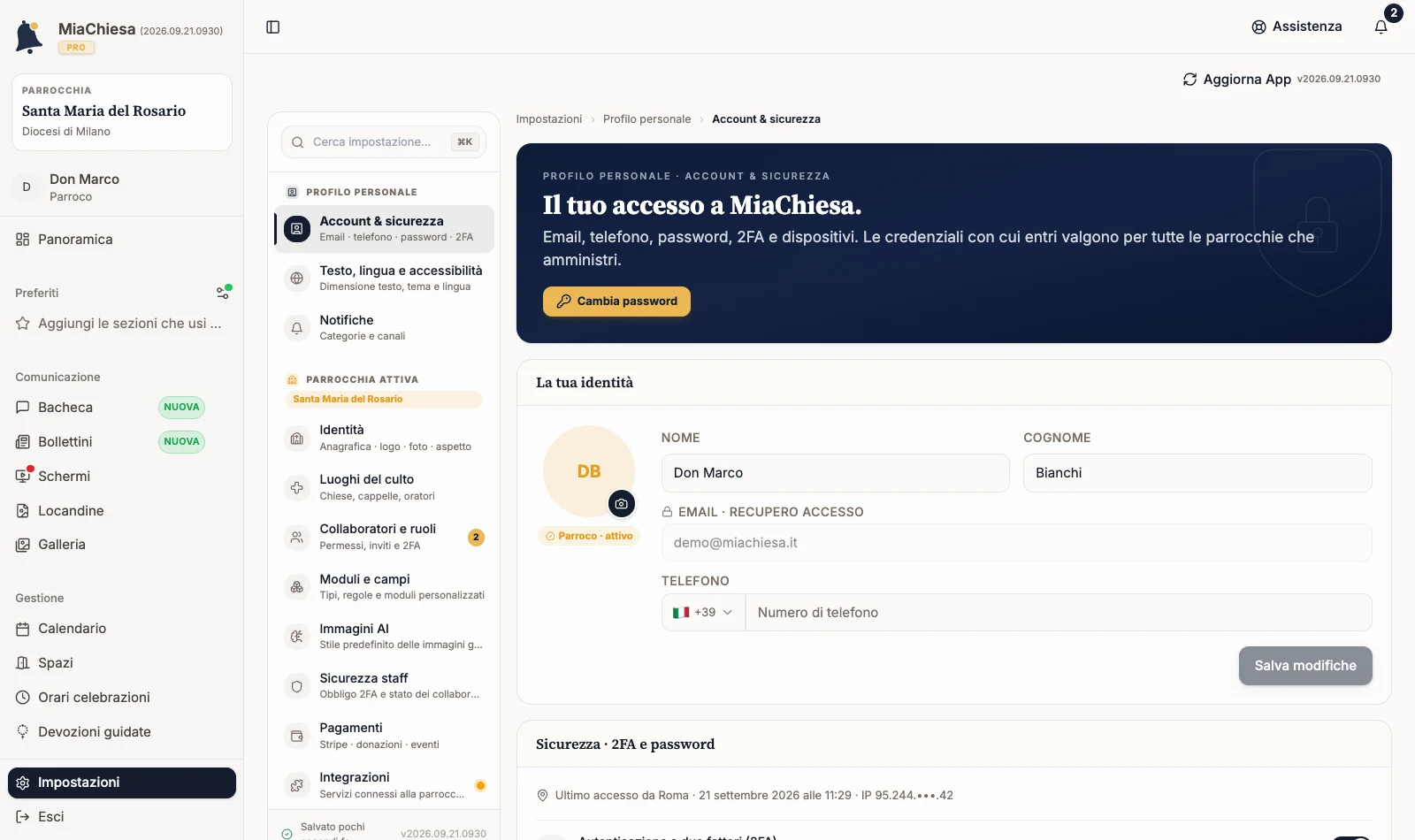
Task: Open Bacheca in the sidebar
Action: tap(122, 408)
